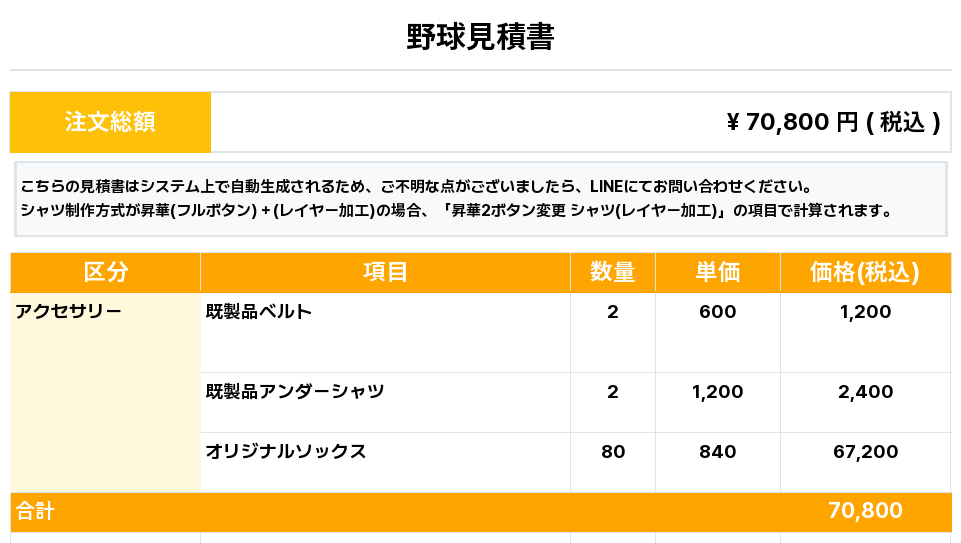Click the 2,400 price for the undershirt

pyautogui.click(x=865, y=392)
